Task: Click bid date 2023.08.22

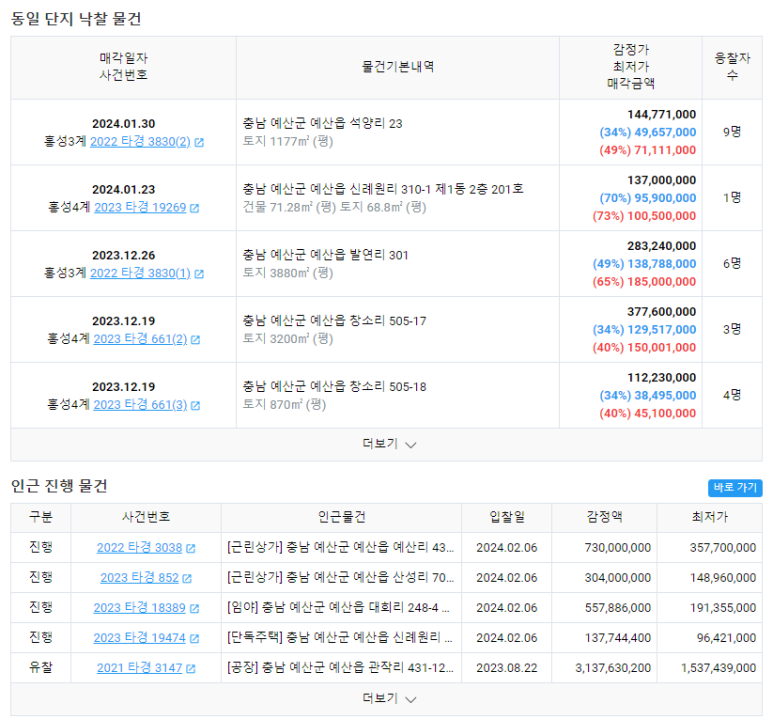Action: click(x=507, y=668)
